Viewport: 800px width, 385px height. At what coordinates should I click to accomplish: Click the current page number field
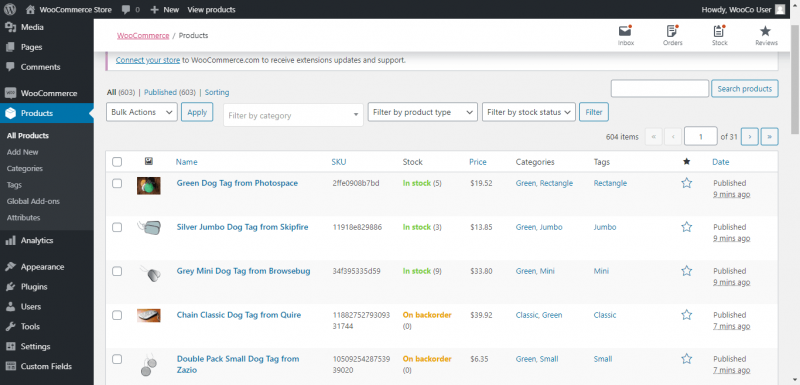tap(701, 137)
